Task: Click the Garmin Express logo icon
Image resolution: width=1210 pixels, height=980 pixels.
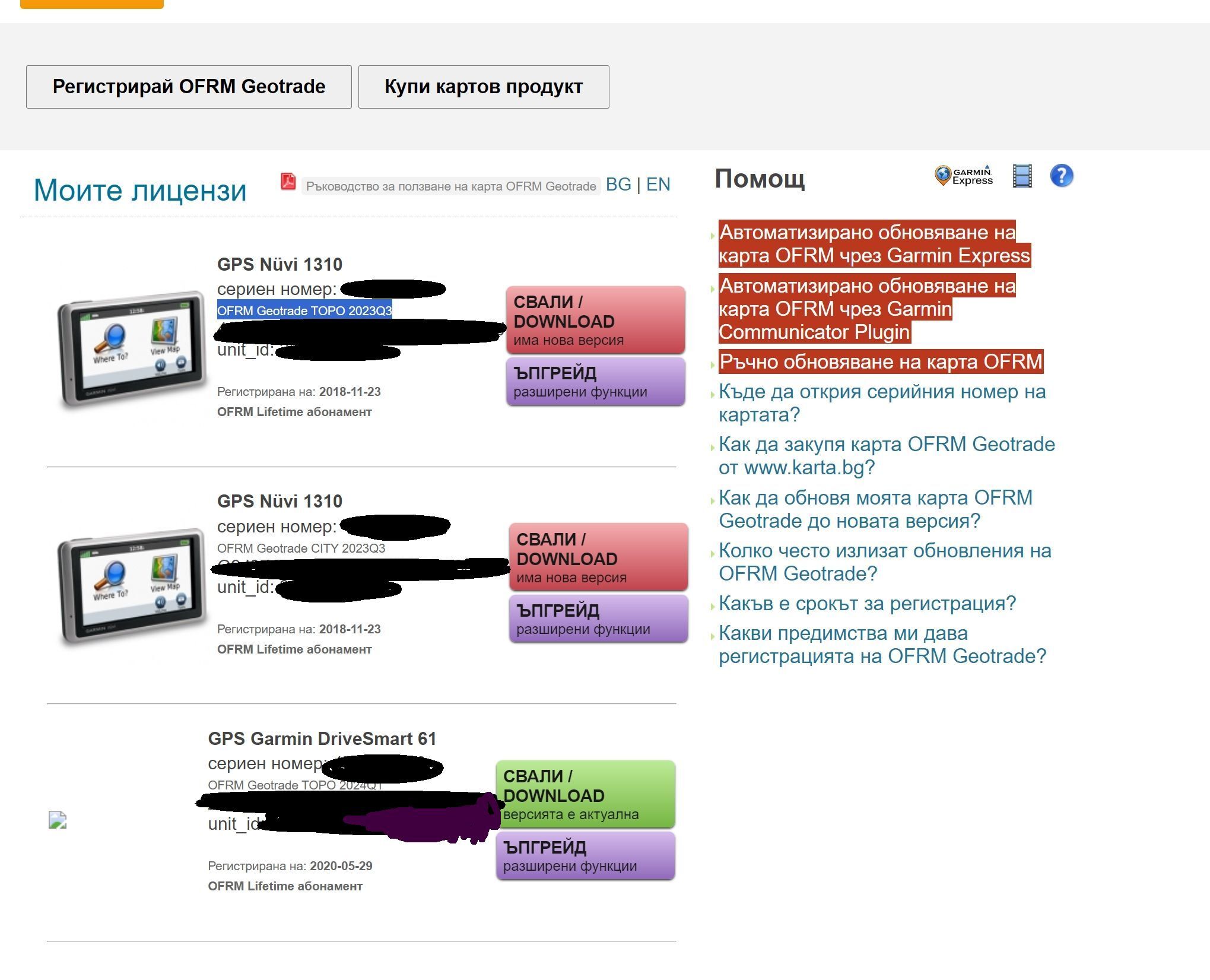Action: pyautogui.click(x=964, y=176)
